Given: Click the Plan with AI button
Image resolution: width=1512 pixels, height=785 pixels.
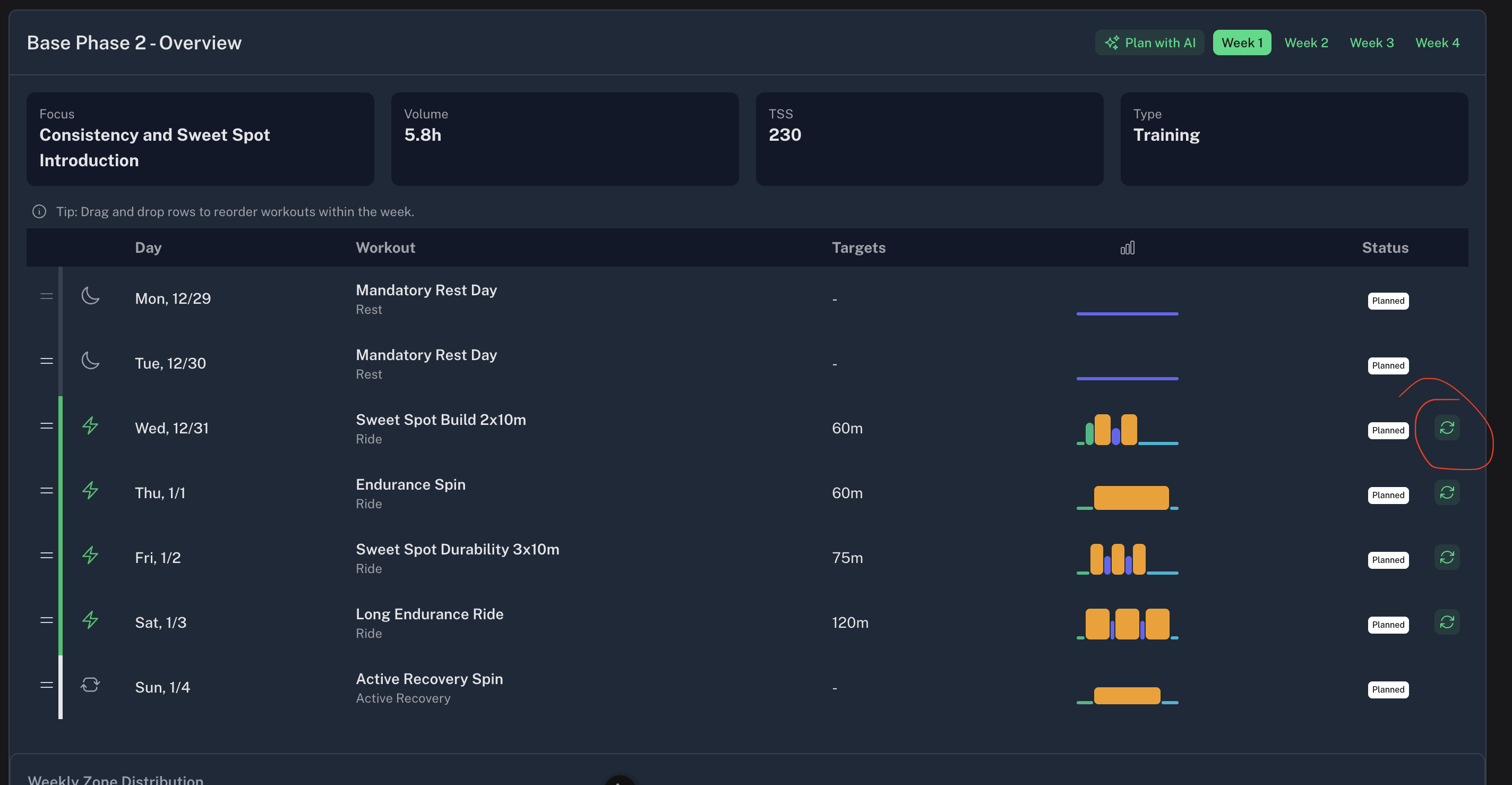Looking at the screenshot, I should point(1149,43).
